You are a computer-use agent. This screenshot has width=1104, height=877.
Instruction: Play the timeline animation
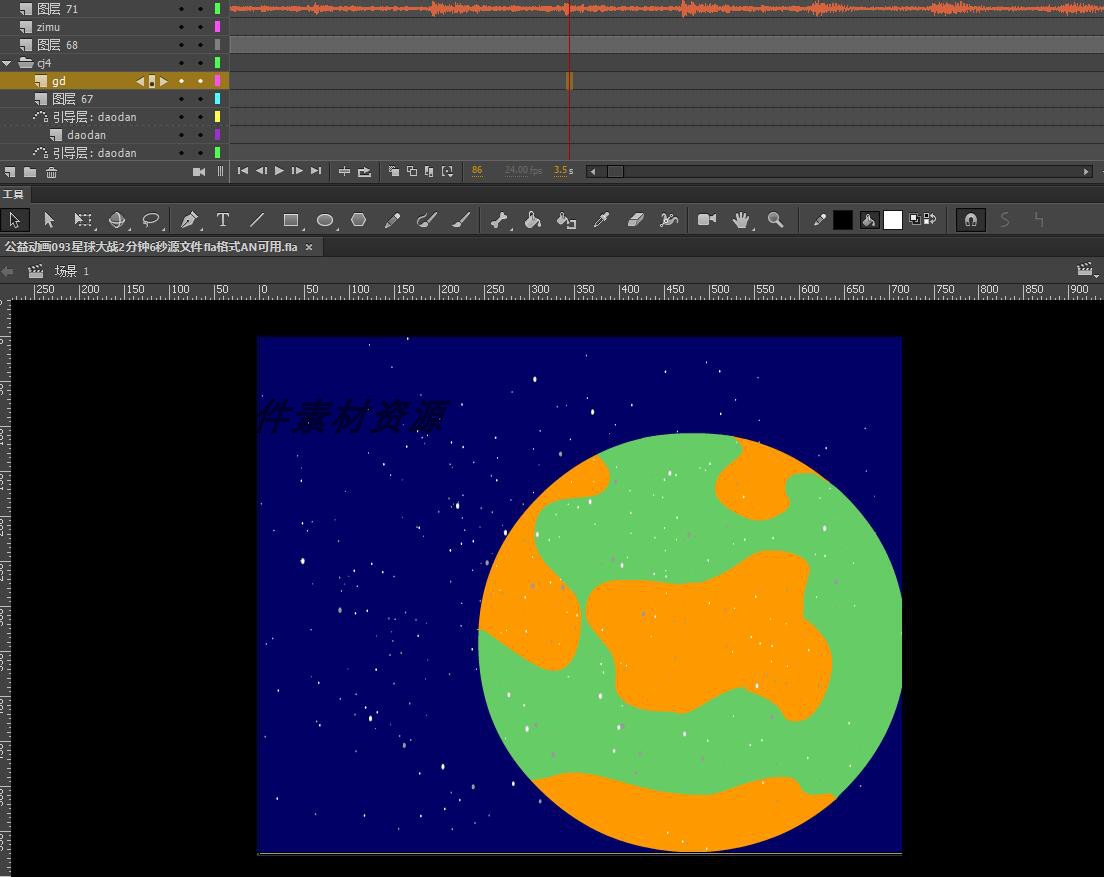point(280,171)
